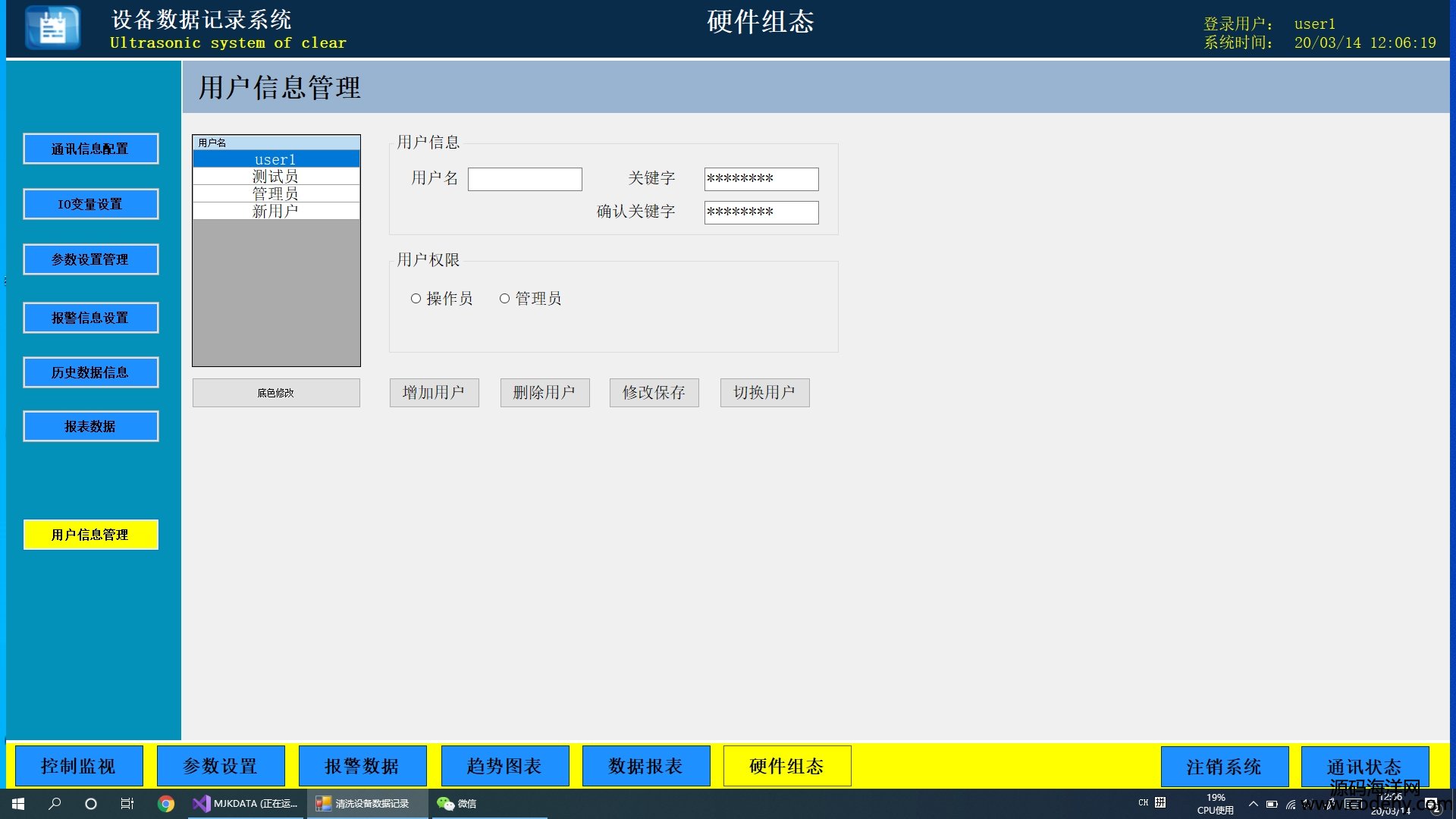
Task: Click the taskbar clock and date
Action: point(1391,804)
